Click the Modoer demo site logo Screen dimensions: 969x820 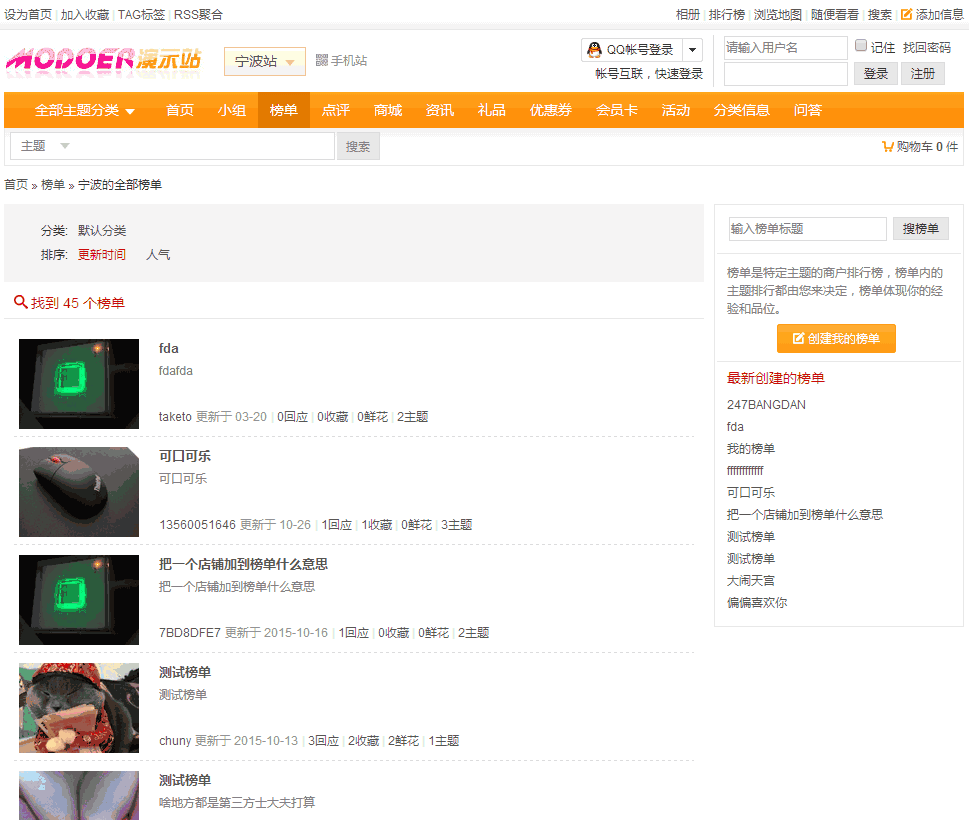click(103, 61)
